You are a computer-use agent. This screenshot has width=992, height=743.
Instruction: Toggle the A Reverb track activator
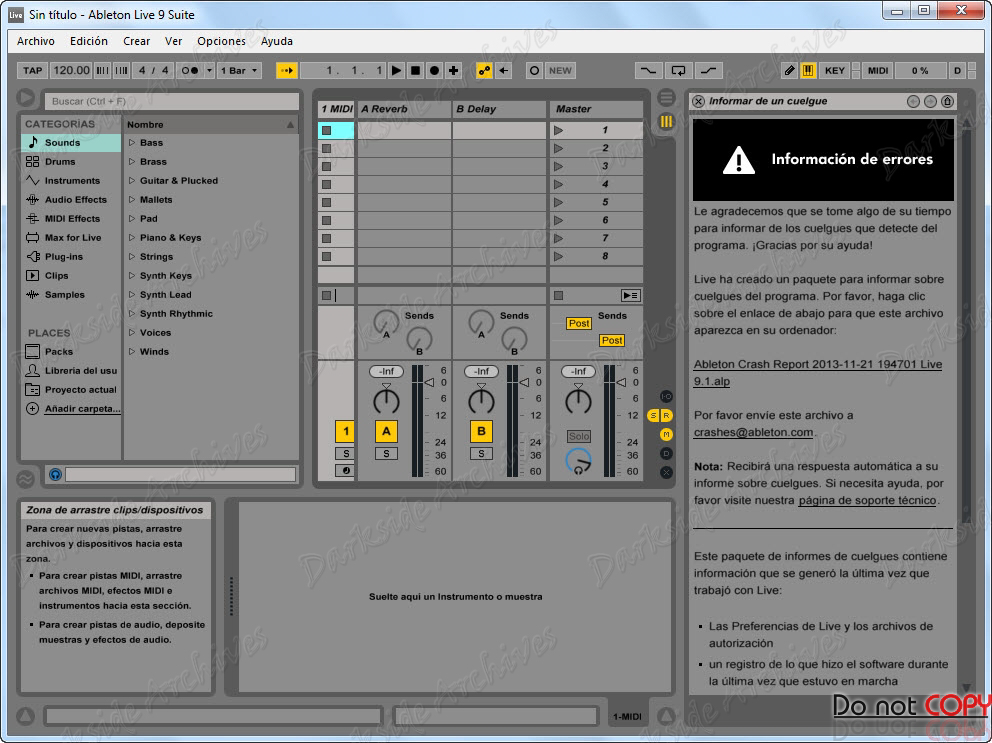point(386,432)
